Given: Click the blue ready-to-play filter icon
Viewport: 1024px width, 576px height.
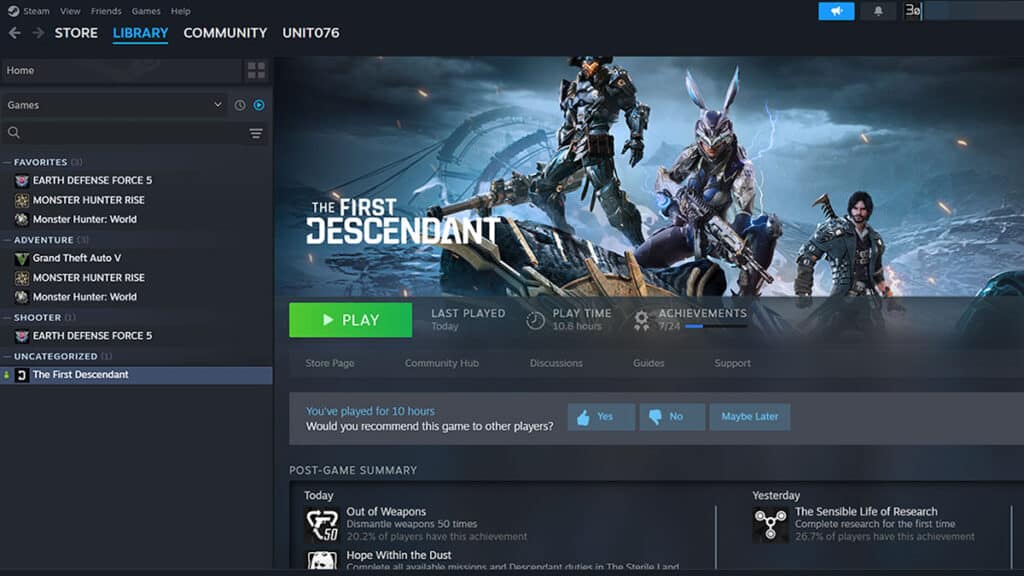Looking at the screenshot, I should 258,105.
